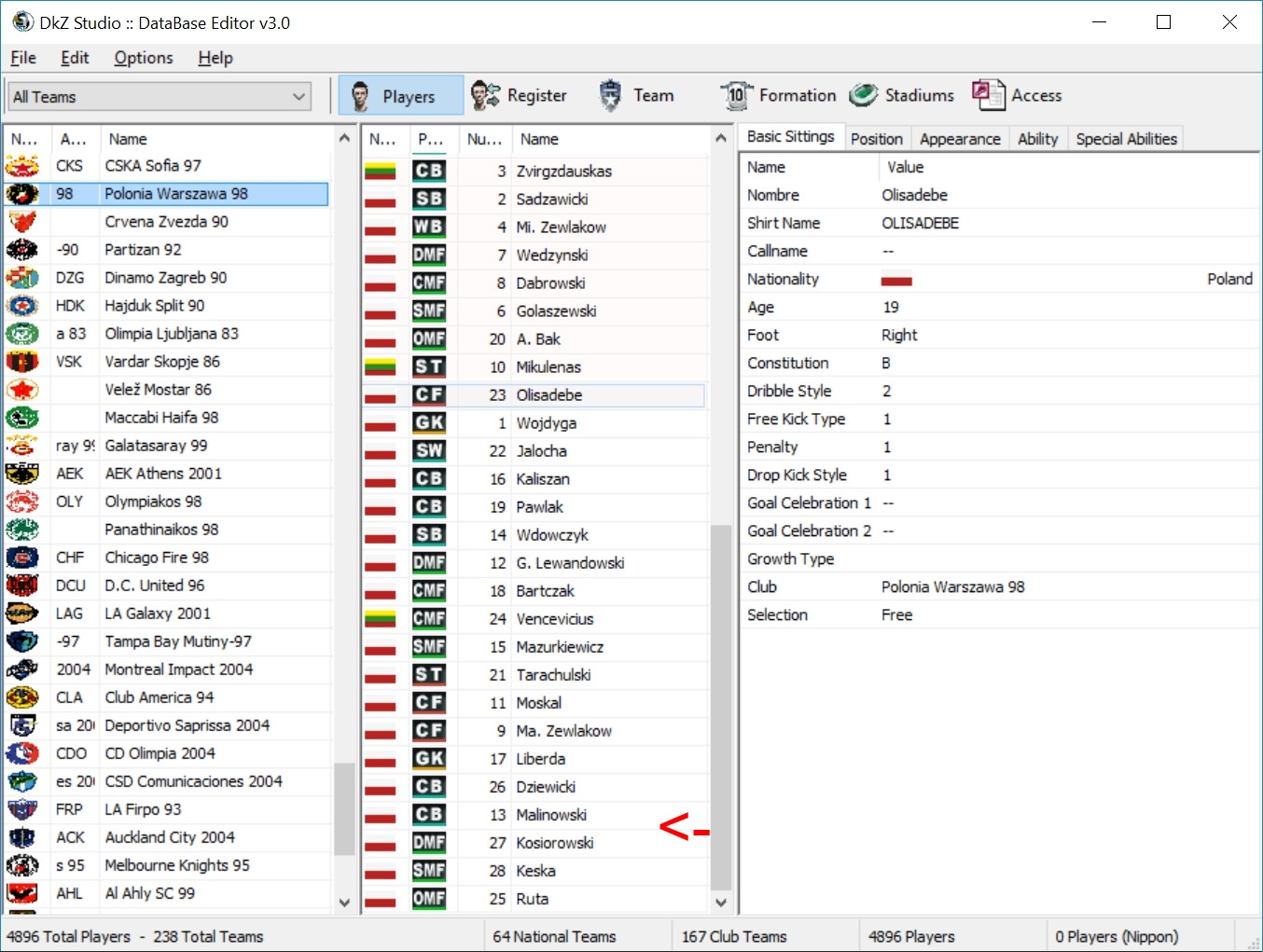Click the Lithuanian flag beside Vencevicius
Screen dimensions: 1263x952
[380, 619]
